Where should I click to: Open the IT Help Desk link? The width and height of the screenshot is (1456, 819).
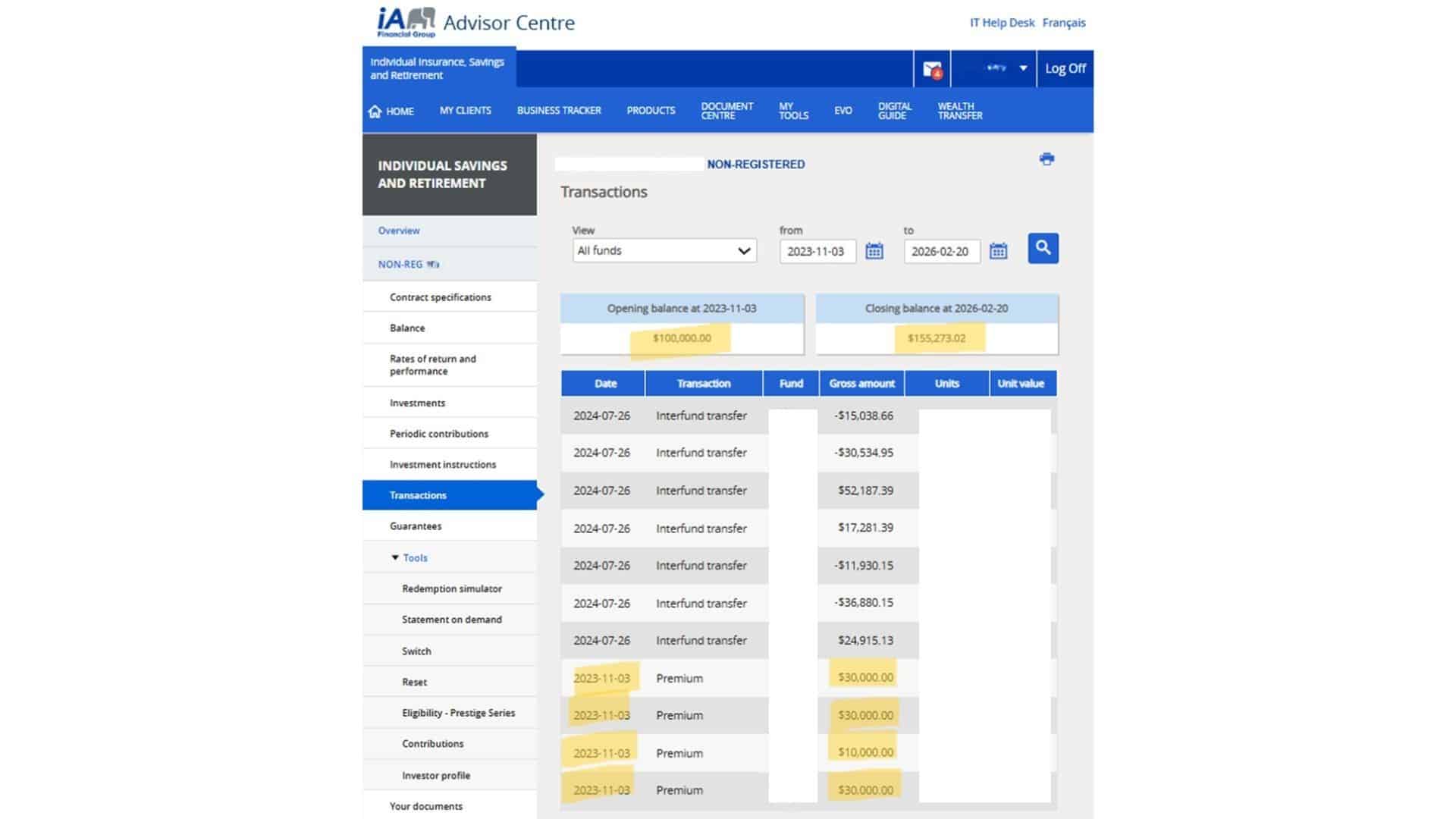[x=1002, y=23]
